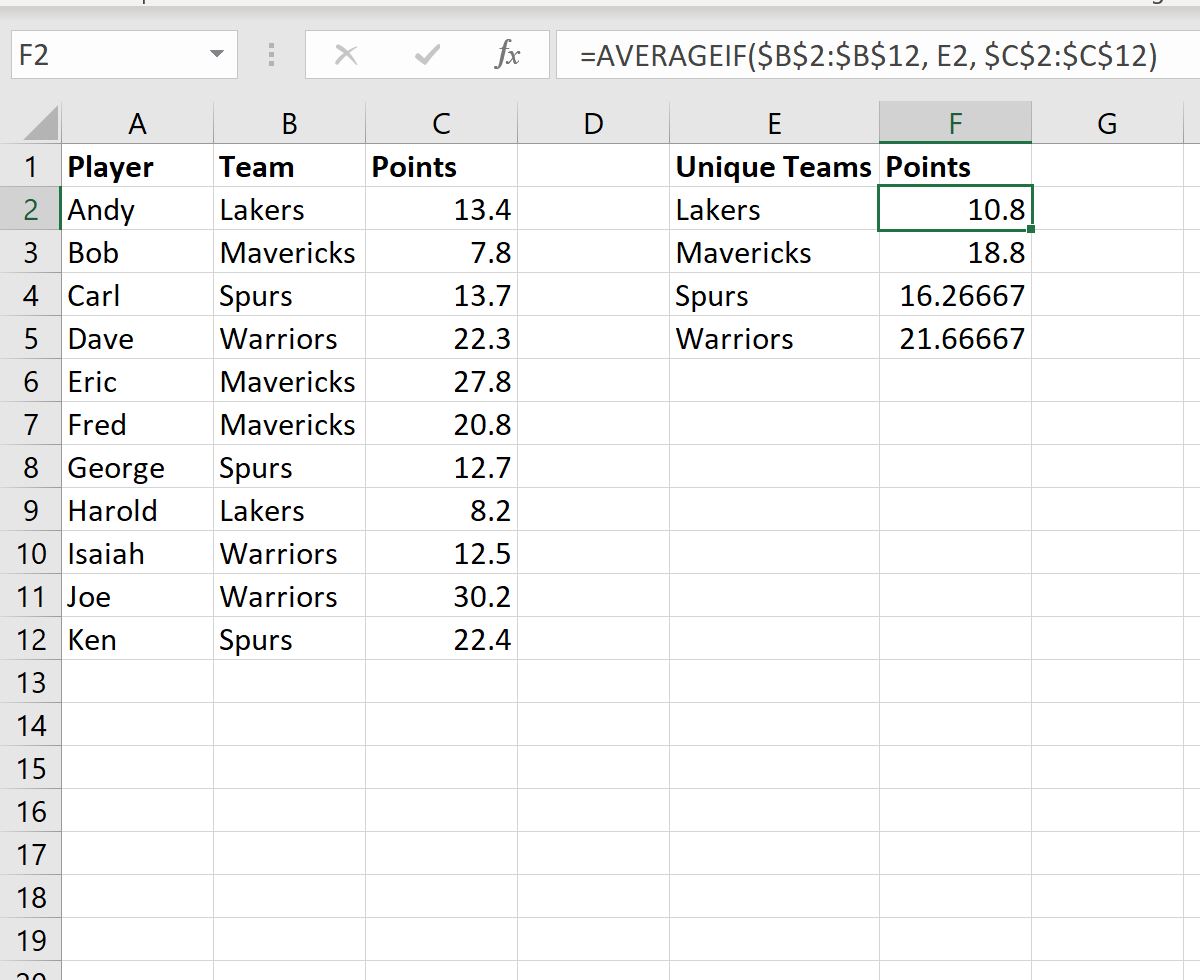Select row 2 header

click(31, 210)
